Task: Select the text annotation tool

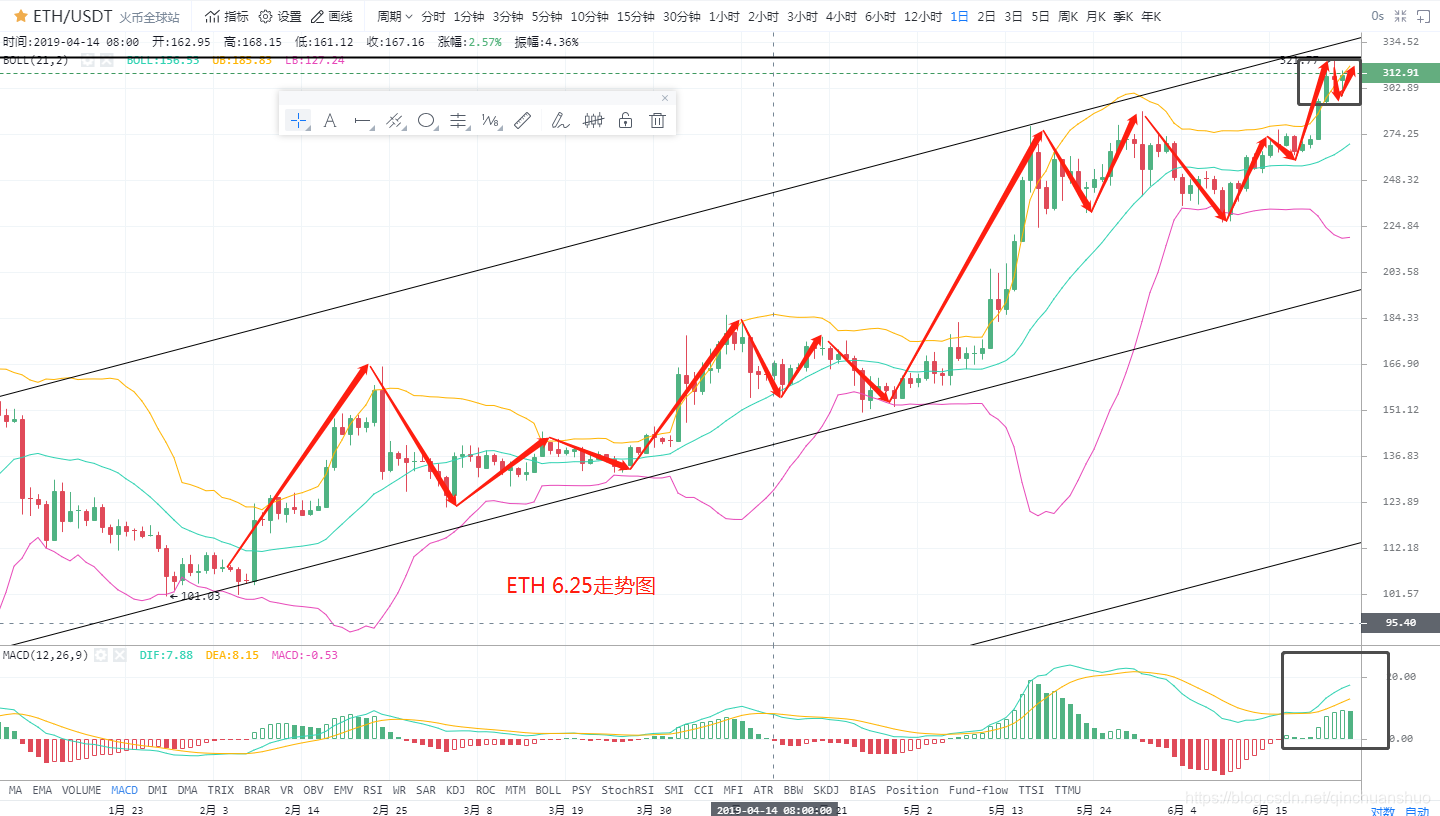Action: pos(330,121)
